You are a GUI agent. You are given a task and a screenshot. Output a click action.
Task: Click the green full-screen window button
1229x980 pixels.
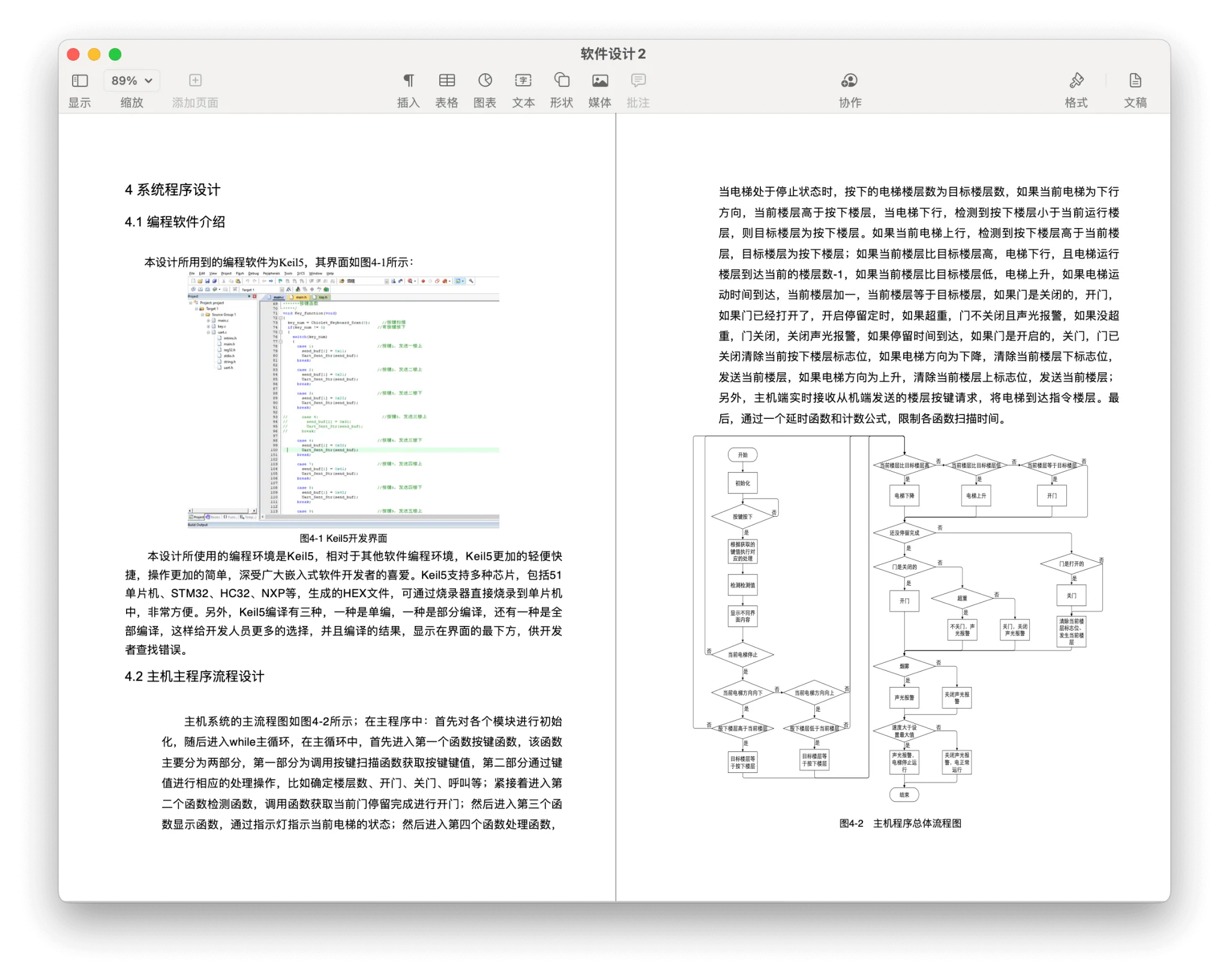click(x=115, y=55)
